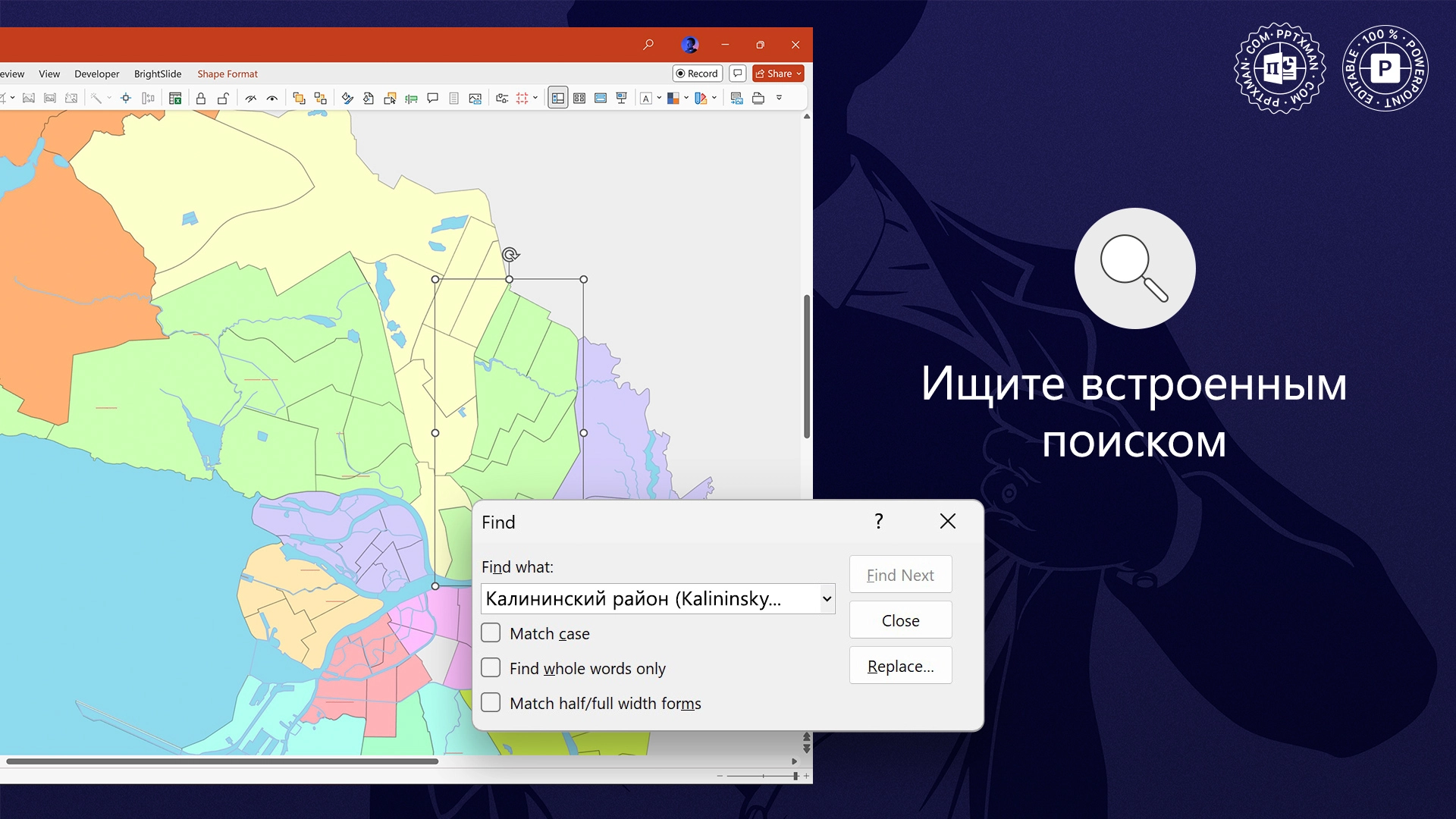Image resolution: width=1456 pixels, height=819 pixels.
Task: Enable the Match case option
Action: (491, 632)
